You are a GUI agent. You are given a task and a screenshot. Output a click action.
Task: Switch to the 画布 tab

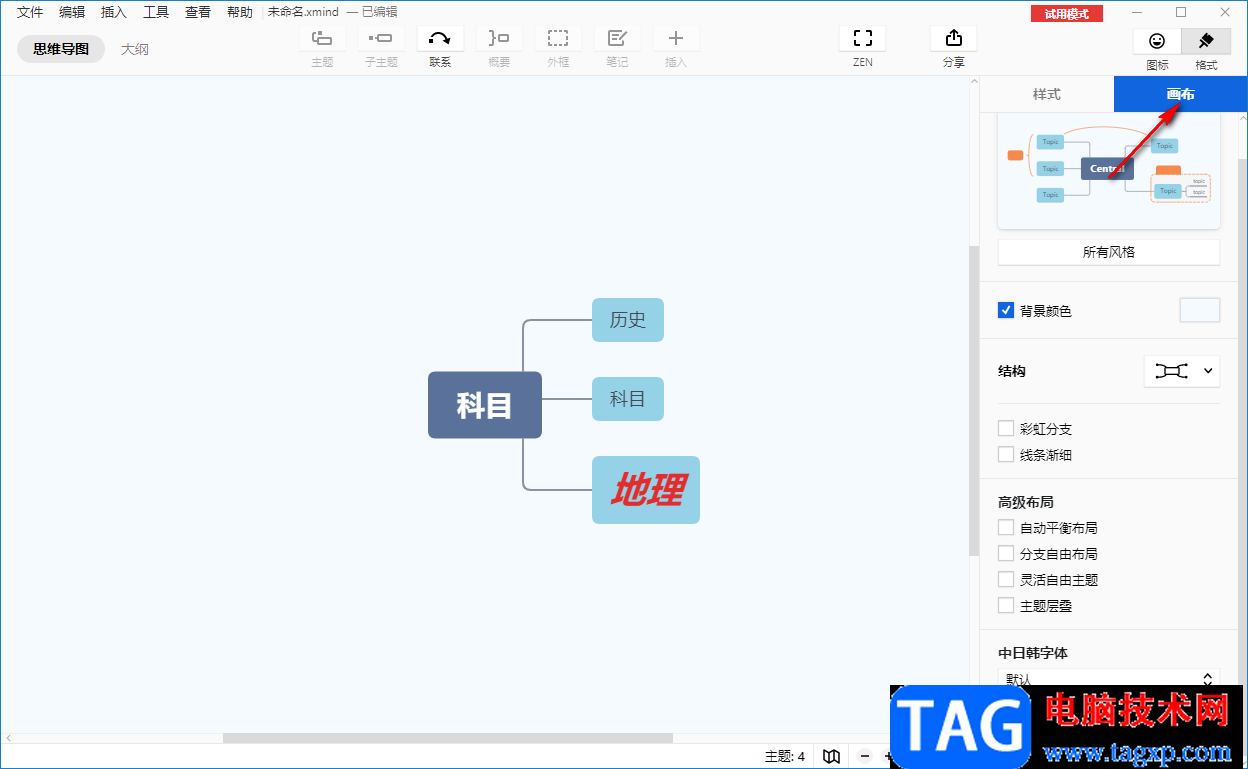tap(1180, 94)
